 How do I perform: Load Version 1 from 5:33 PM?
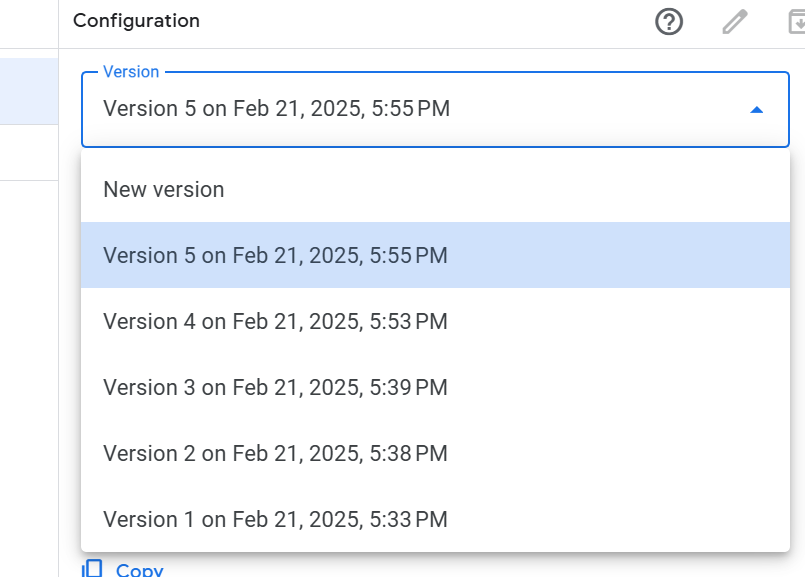point(275,519)
